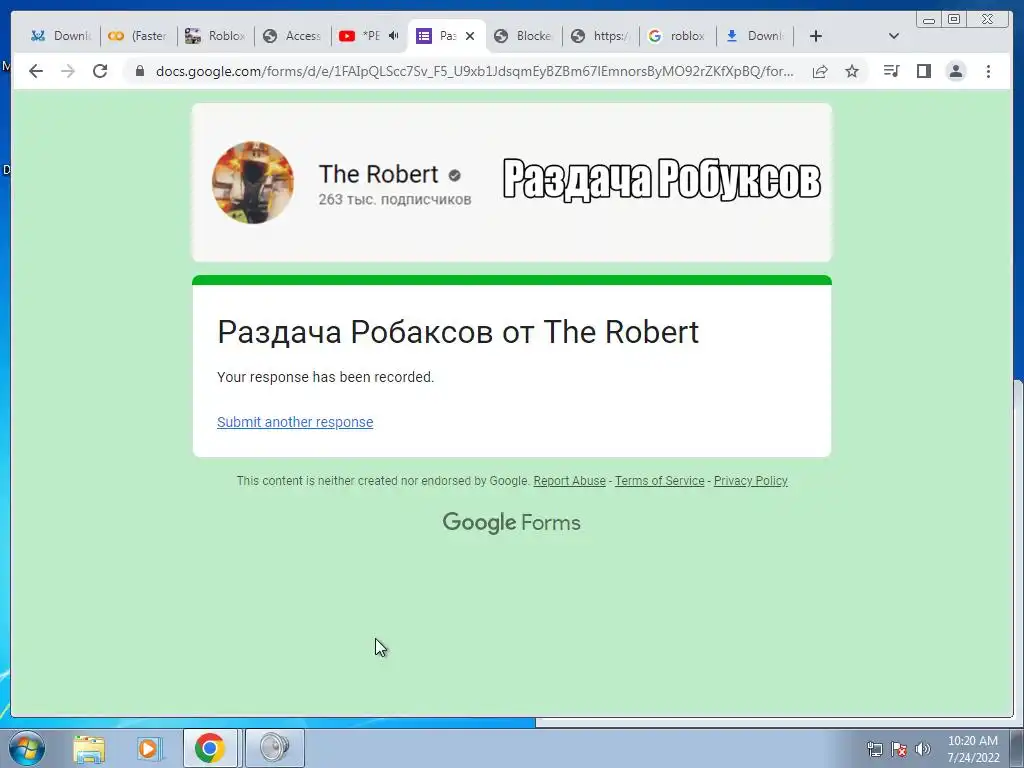
Task: Switch to the Blocke tab
Action: coord(523,36)
